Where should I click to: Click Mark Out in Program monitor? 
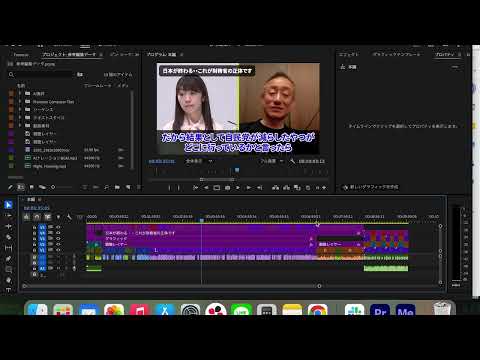[179, 188]
